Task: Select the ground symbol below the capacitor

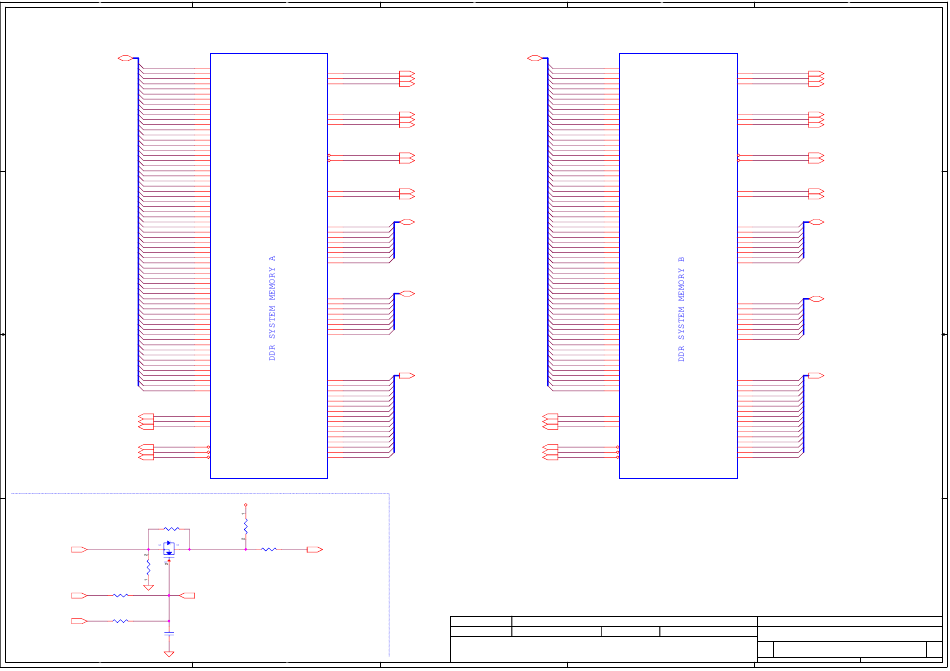Action: pos(169,654)
